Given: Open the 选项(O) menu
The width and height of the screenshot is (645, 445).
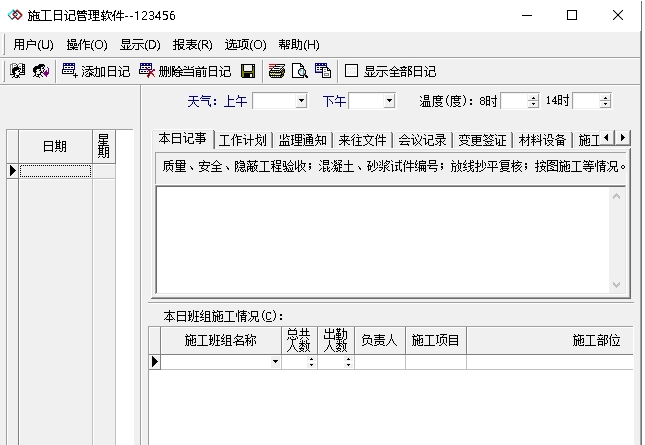Looking at the screenshot, I should (246, 44).
